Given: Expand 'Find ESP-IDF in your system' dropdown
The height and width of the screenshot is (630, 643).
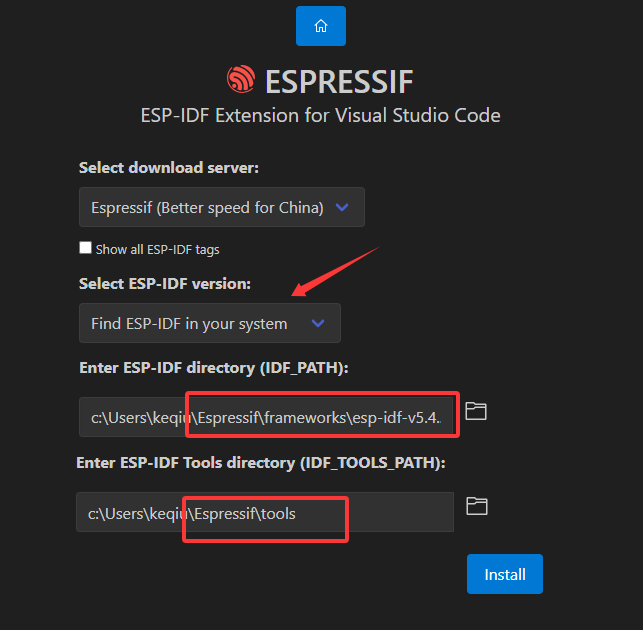Looking at the screenshot, I should pyautogui.click(x=209, y=323).
